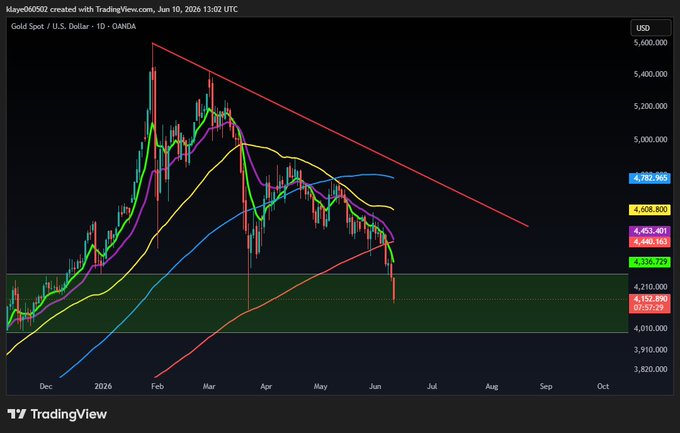
Task: Click the 4,210.000 axis value
Action: tap(650, 287)
